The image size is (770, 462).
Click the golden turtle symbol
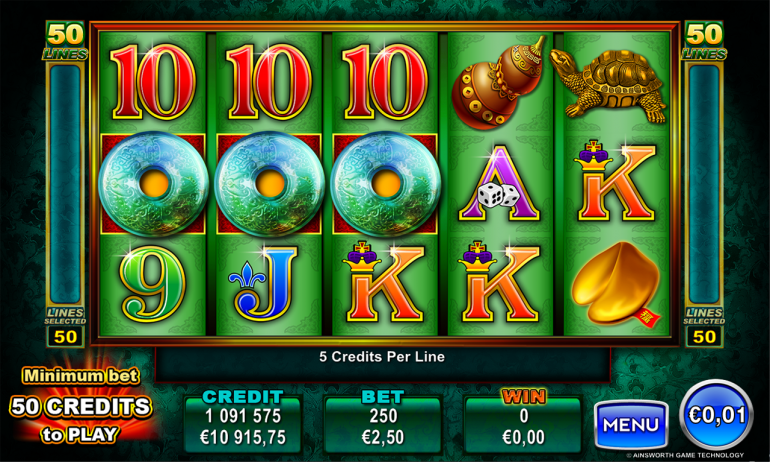pyautogui.click(x=610, y=84)
